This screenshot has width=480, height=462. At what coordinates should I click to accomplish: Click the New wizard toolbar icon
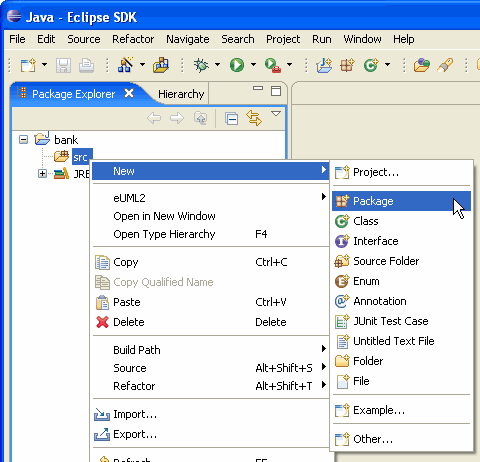[28, 65]
